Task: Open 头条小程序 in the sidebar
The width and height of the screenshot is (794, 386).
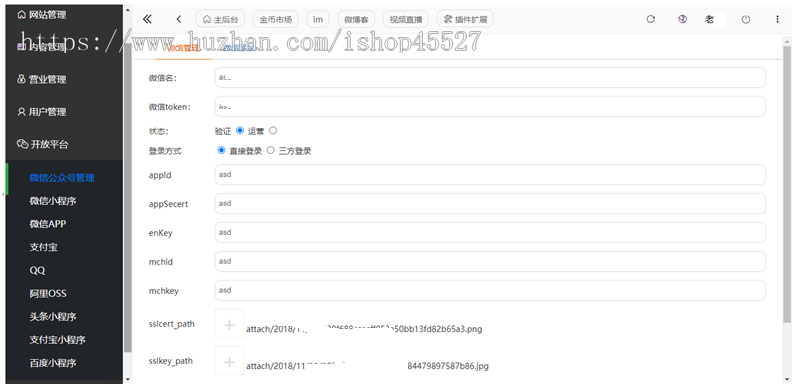Action: (53, 317)
